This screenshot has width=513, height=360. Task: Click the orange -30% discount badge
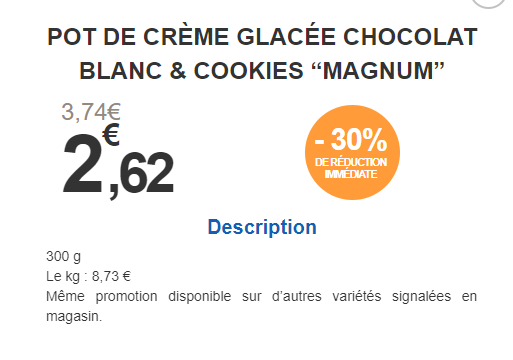coord(352,152)
